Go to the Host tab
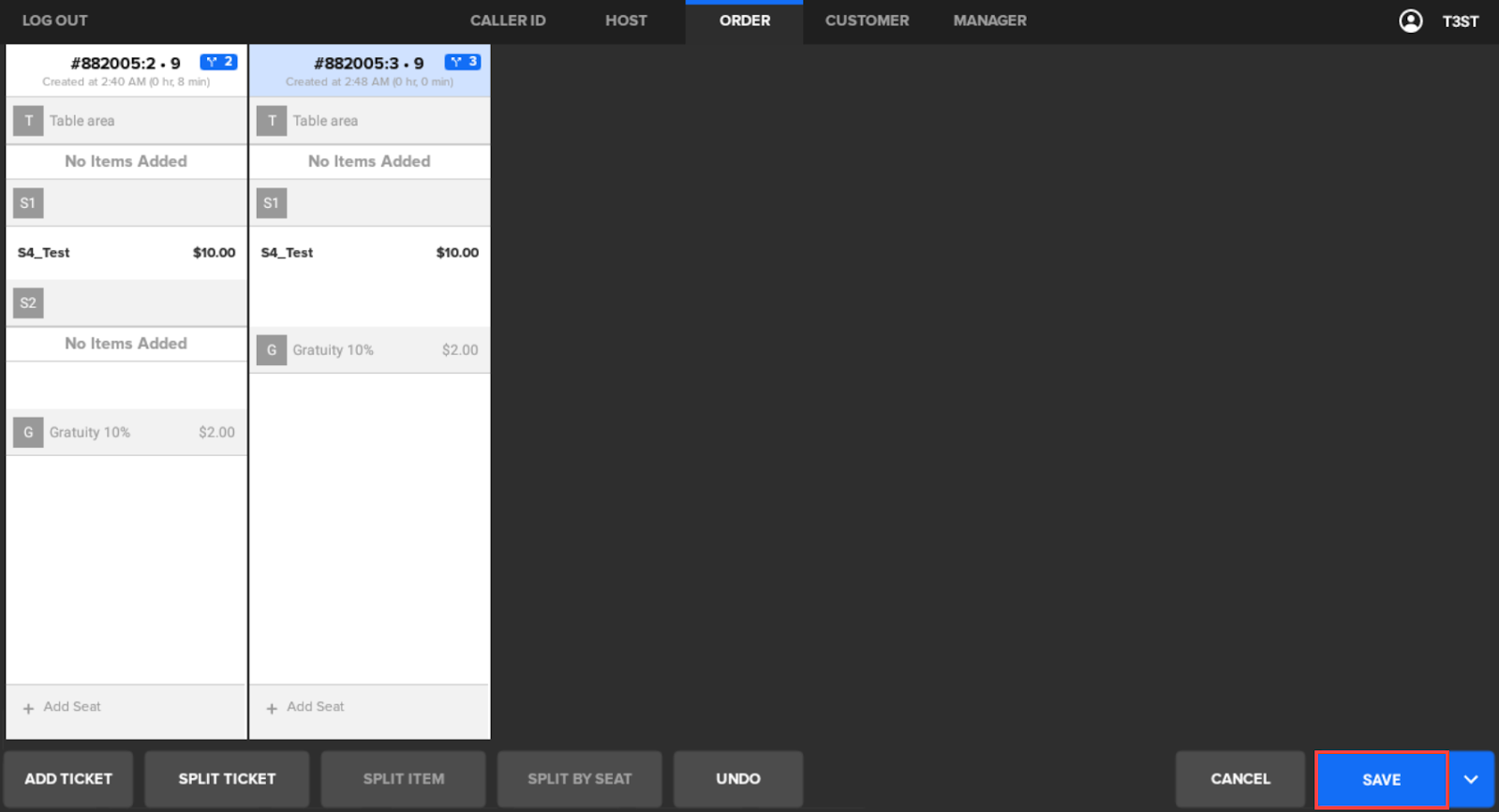This screenshot has width=1499, height=812. click(626, 21)
